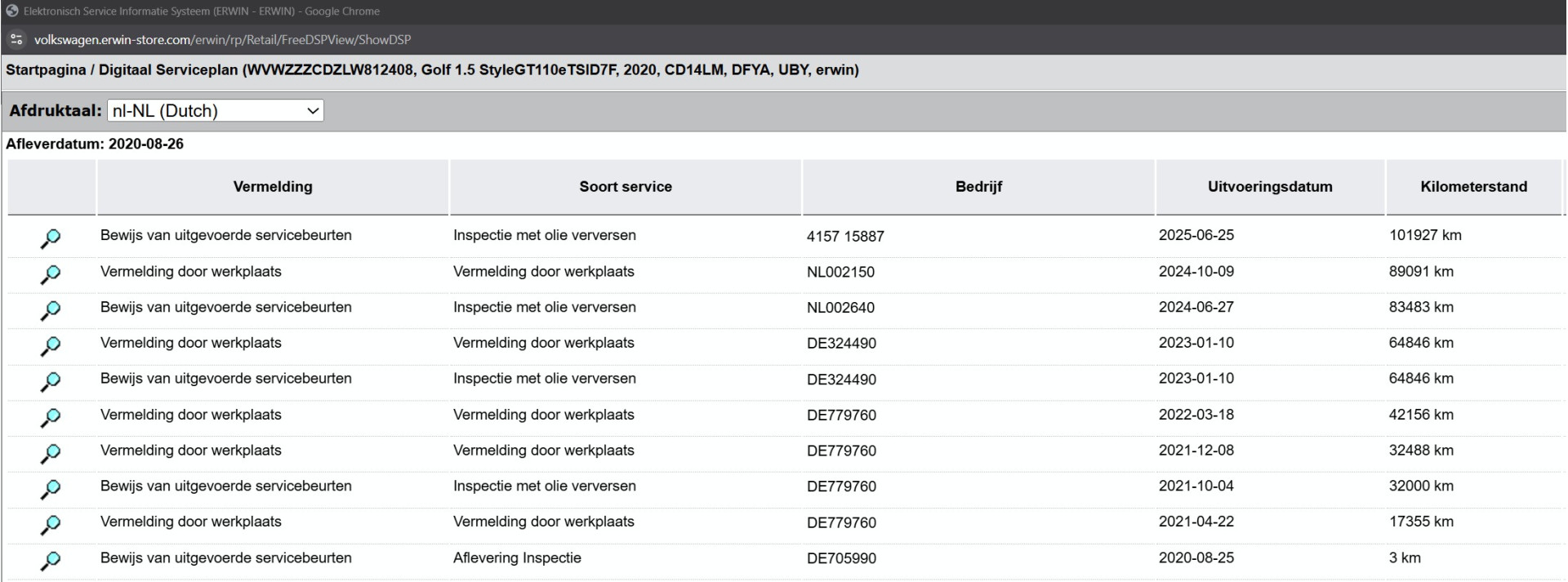Click the 42156 km mileage cell

point(1421,415)
